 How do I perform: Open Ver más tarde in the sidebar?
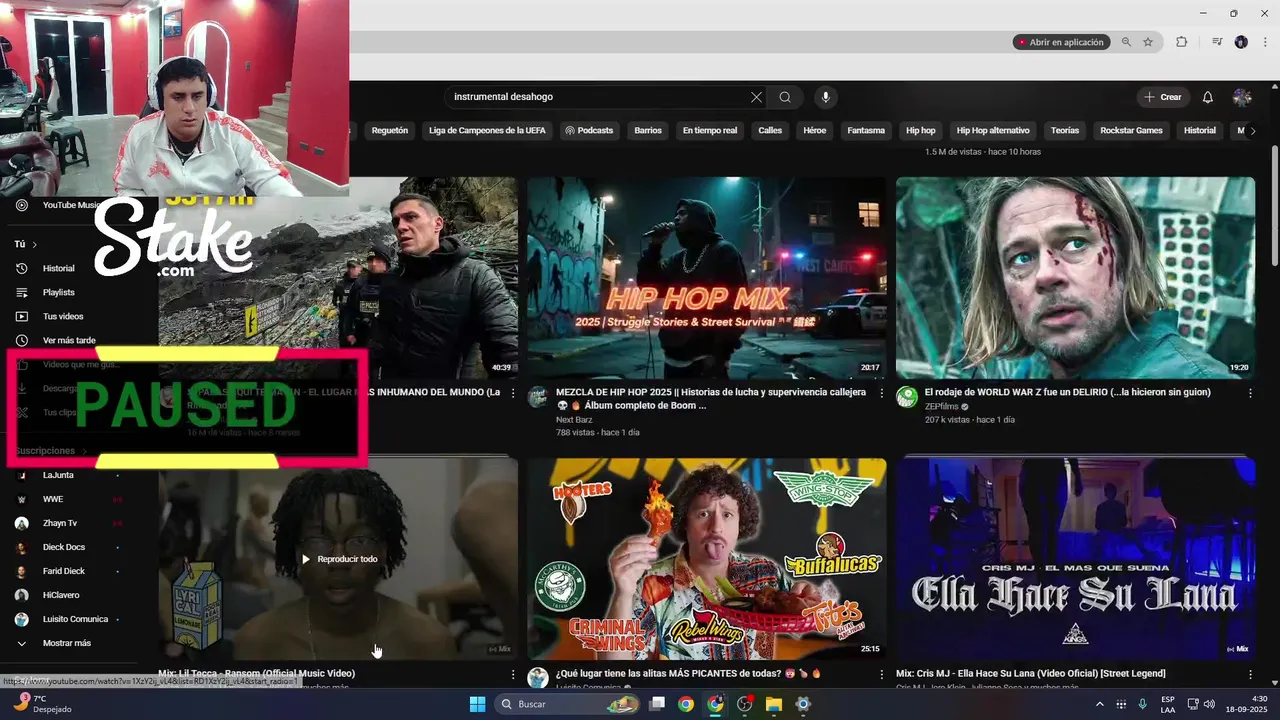coord(68,340)
